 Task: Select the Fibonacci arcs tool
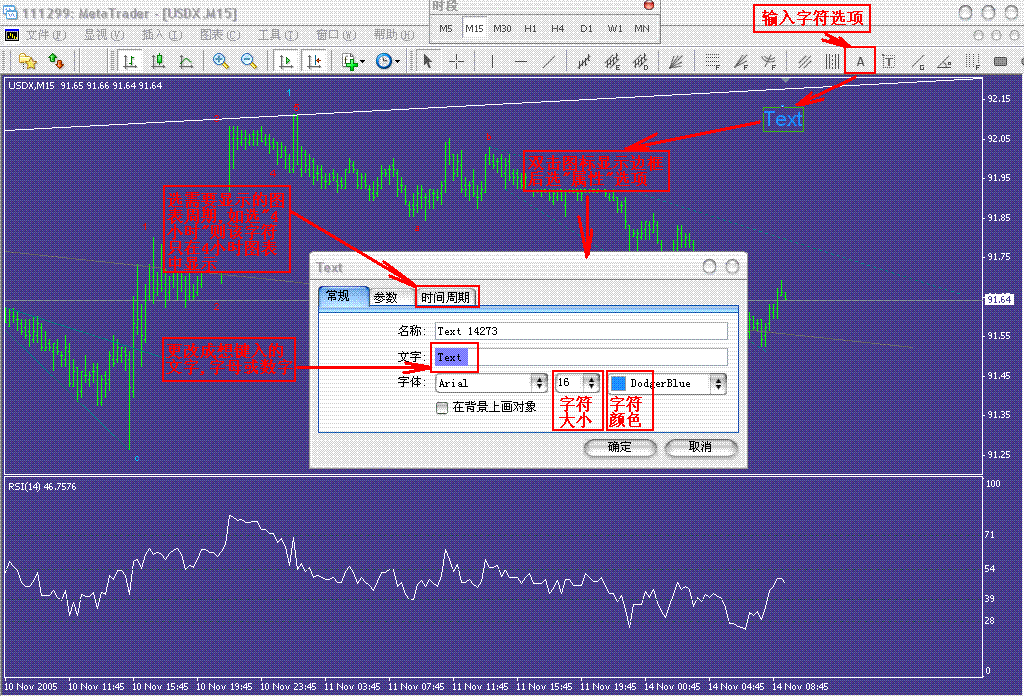769,61
